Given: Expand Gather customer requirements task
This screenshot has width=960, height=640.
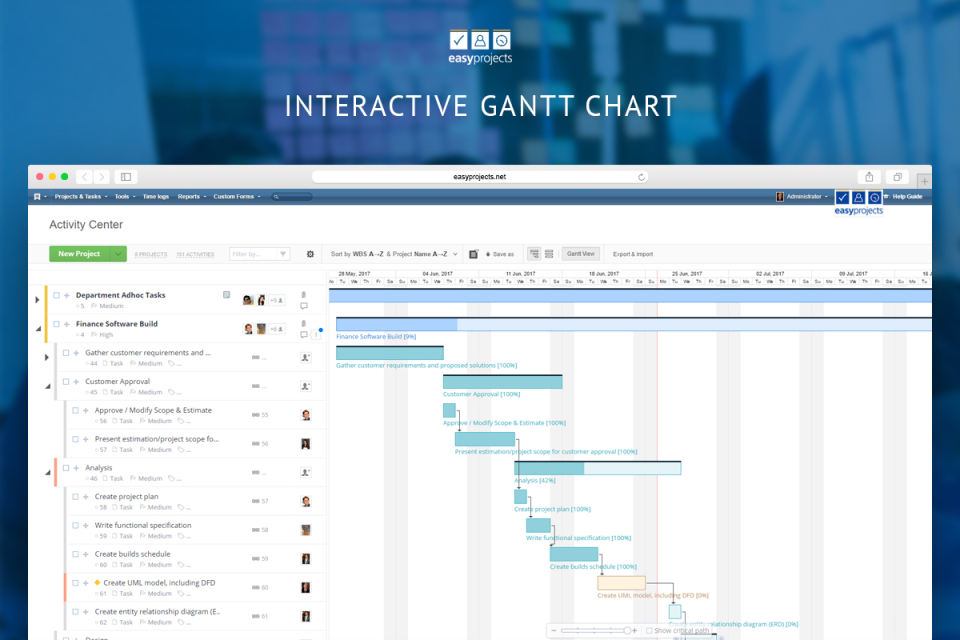Looking at the screenshot, I should (x=47, y=358).
